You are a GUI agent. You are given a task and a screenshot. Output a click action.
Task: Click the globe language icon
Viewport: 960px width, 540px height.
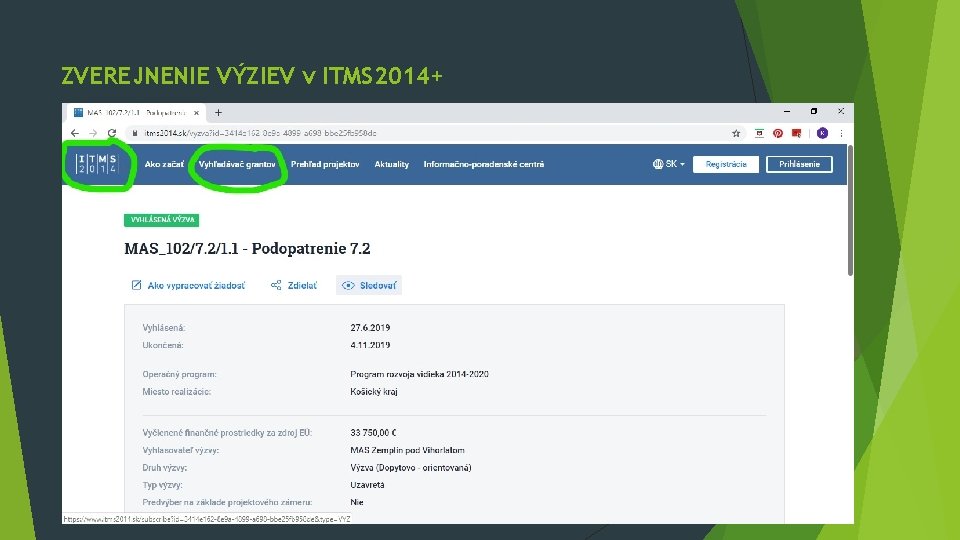pyautogui.click(x=658, y=164)
